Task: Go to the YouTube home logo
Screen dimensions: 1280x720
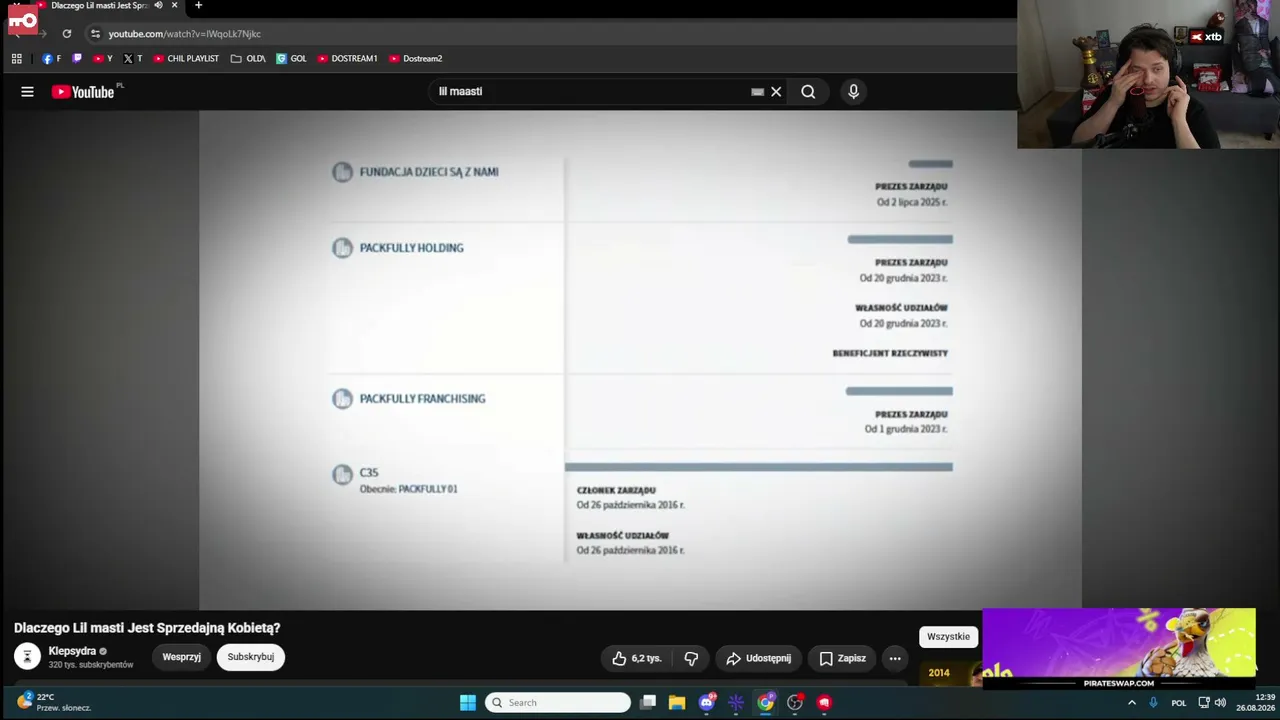Action: tap(83, 92)
